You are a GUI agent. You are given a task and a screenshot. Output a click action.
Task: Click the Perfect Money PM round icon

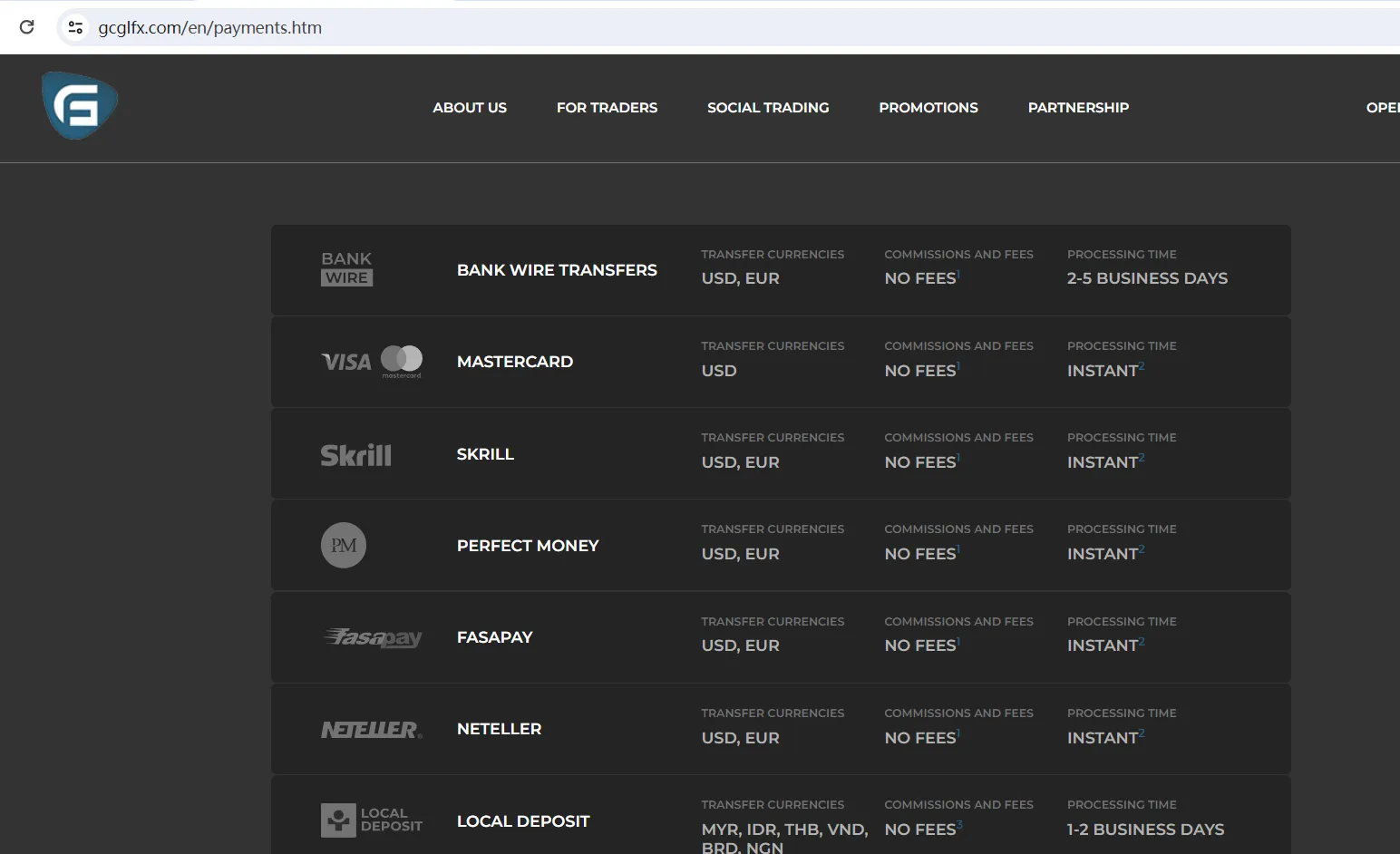(344, 546)
